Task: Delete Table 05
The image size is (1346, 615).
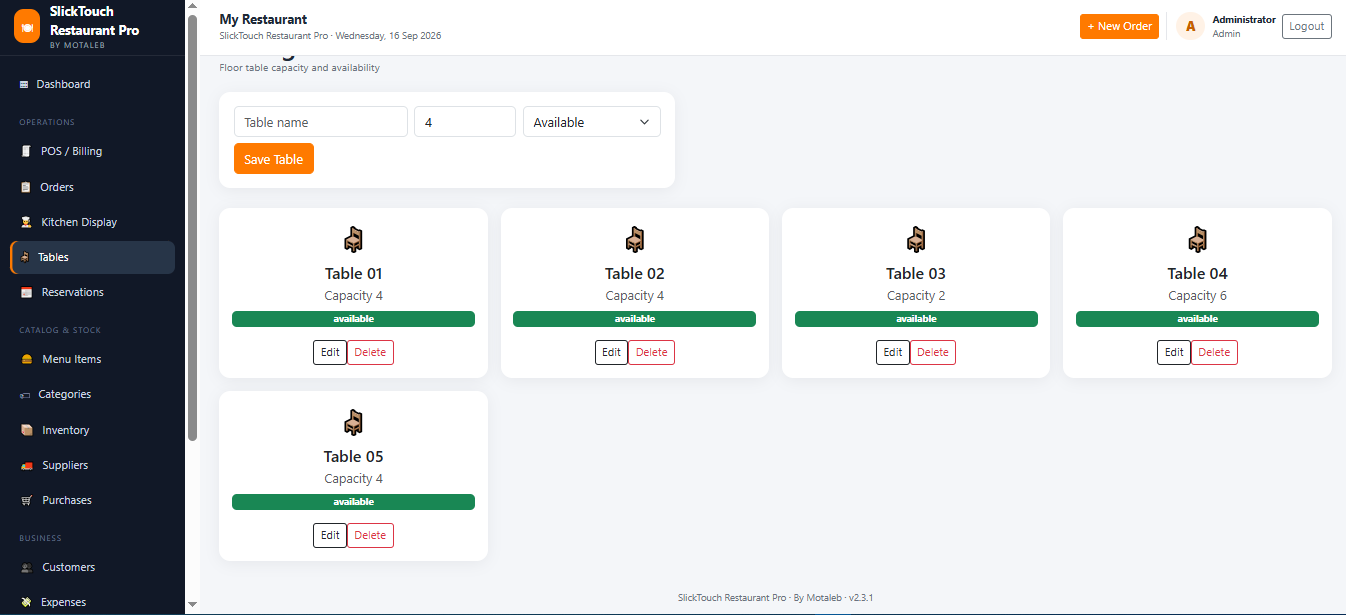Action: [x=370, y=535]
